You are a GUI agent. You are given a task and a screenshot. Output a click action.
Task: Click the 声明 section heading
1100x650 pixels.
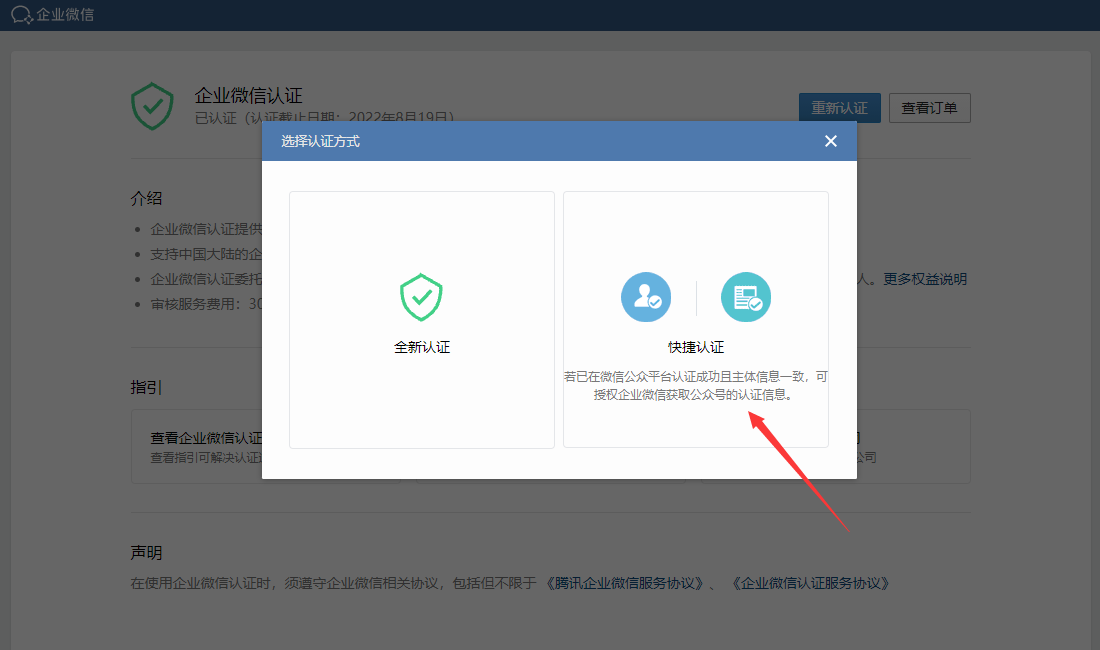pyautogui.click(x=146, y=553)
